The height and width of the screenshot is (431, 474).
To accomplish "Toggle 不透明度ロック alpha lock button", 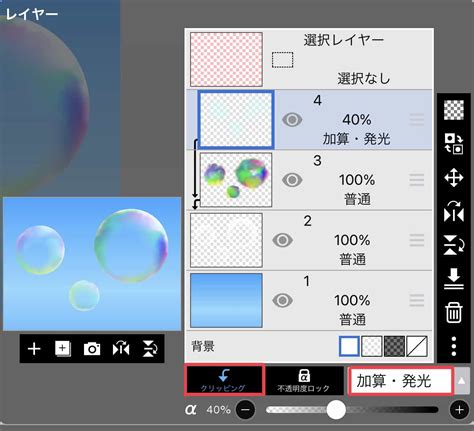I will 304,380.
